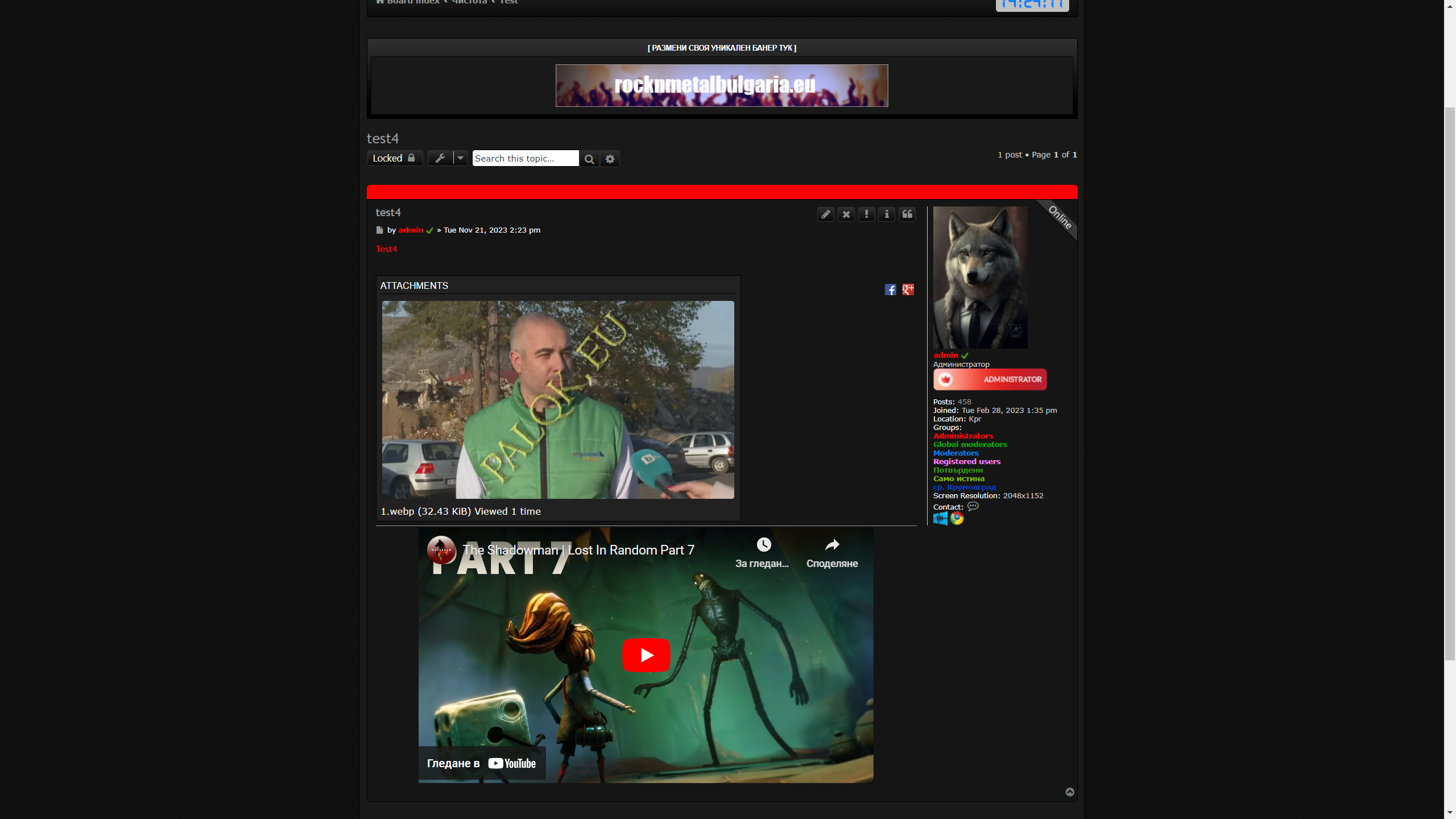
Task: Click the wolf avatar image
Action: point(981,278)
